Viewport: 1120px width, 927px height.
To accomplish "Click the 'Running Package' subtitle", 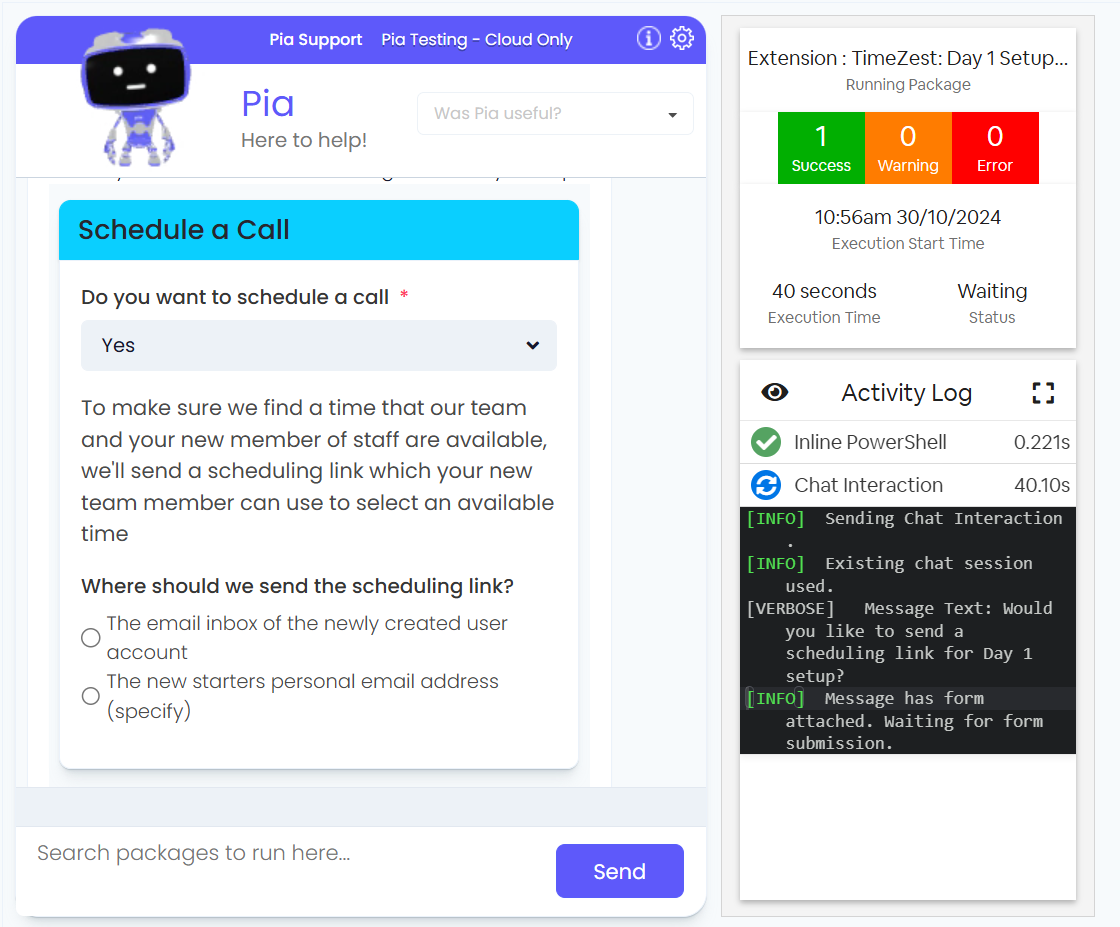I will point(908,85).
